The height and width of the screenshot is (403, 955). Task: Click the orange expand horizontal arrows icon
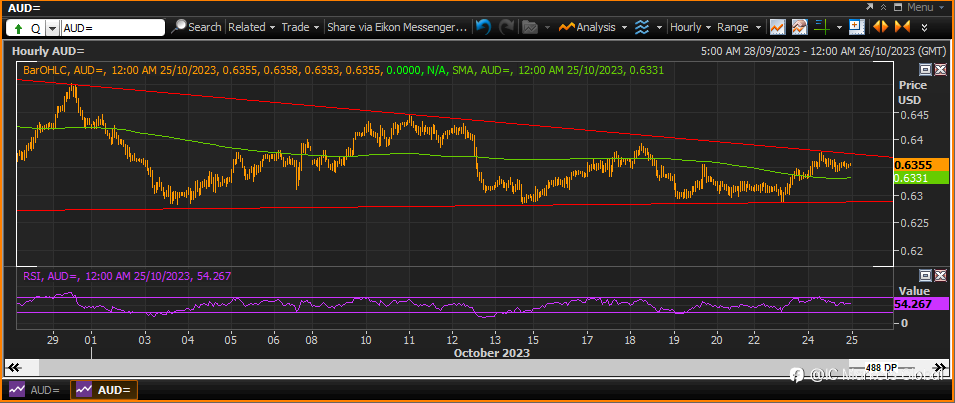[880, 27]
